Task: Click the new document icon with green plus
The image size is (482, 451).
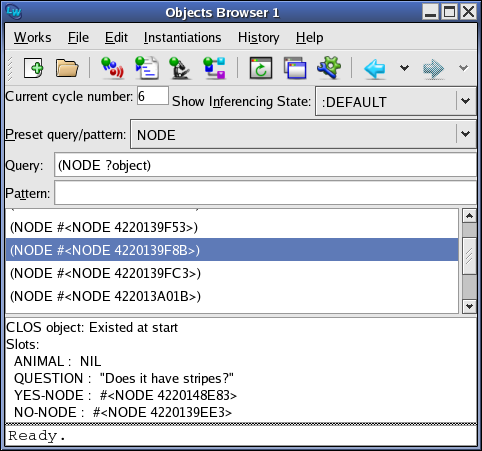Action: pyautogui.click(x=33, y=68)
